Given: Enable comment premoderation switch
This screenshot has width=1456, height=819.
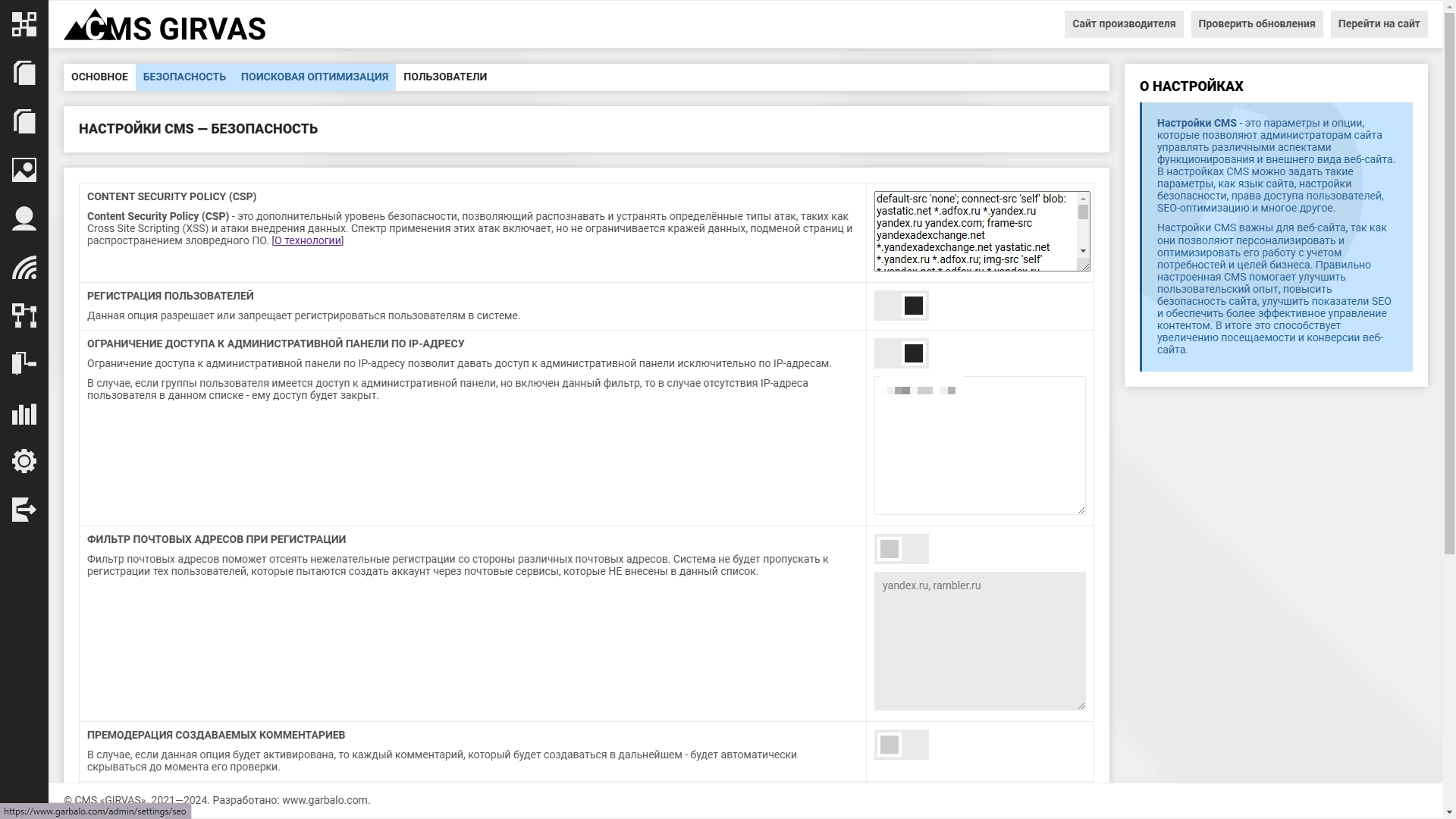Looking at the screenshot, I should pos(901,745).
